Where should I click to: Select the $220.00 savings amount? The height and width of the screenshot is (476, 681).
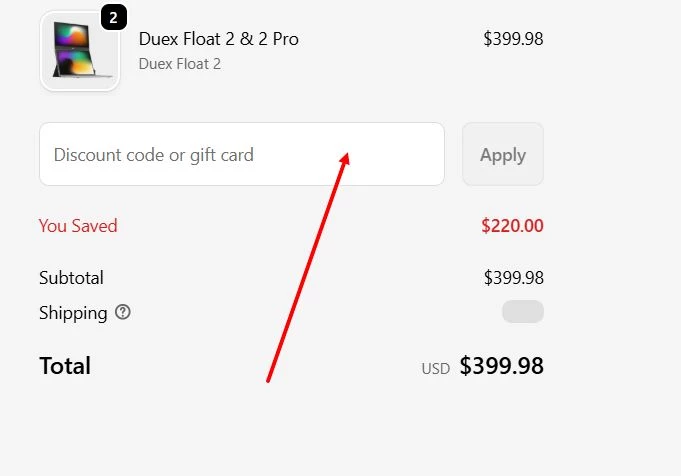(512, 226)
